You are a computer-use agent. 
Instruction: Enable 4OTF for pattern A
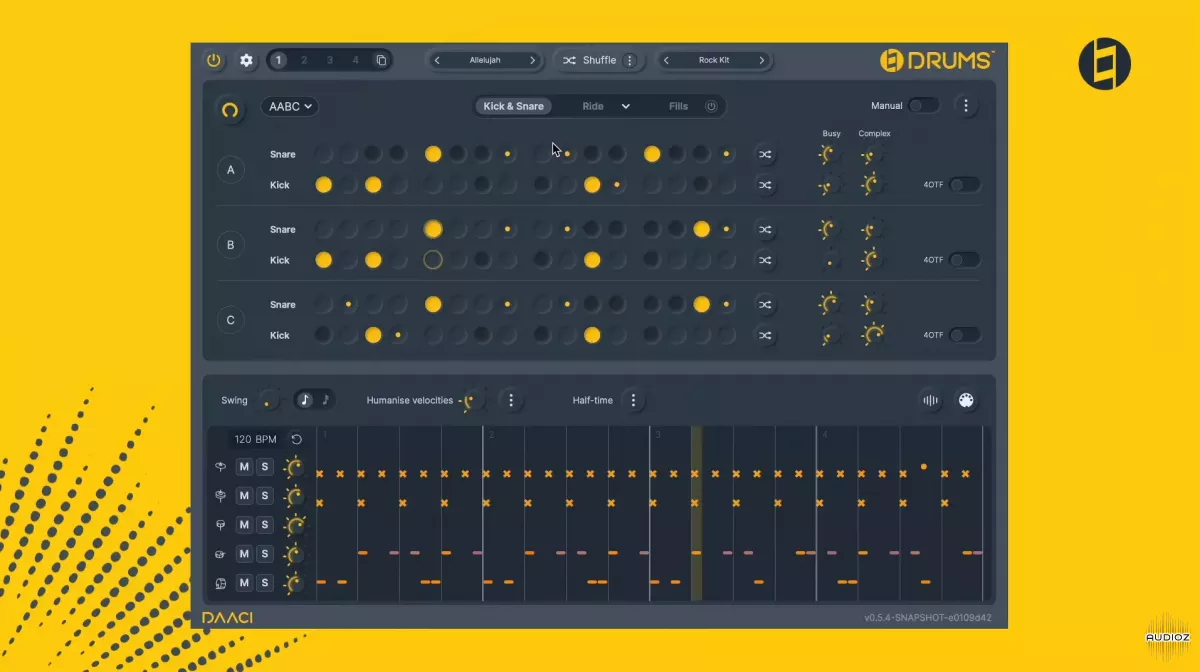pyautogui.click(x=965, y=185)
